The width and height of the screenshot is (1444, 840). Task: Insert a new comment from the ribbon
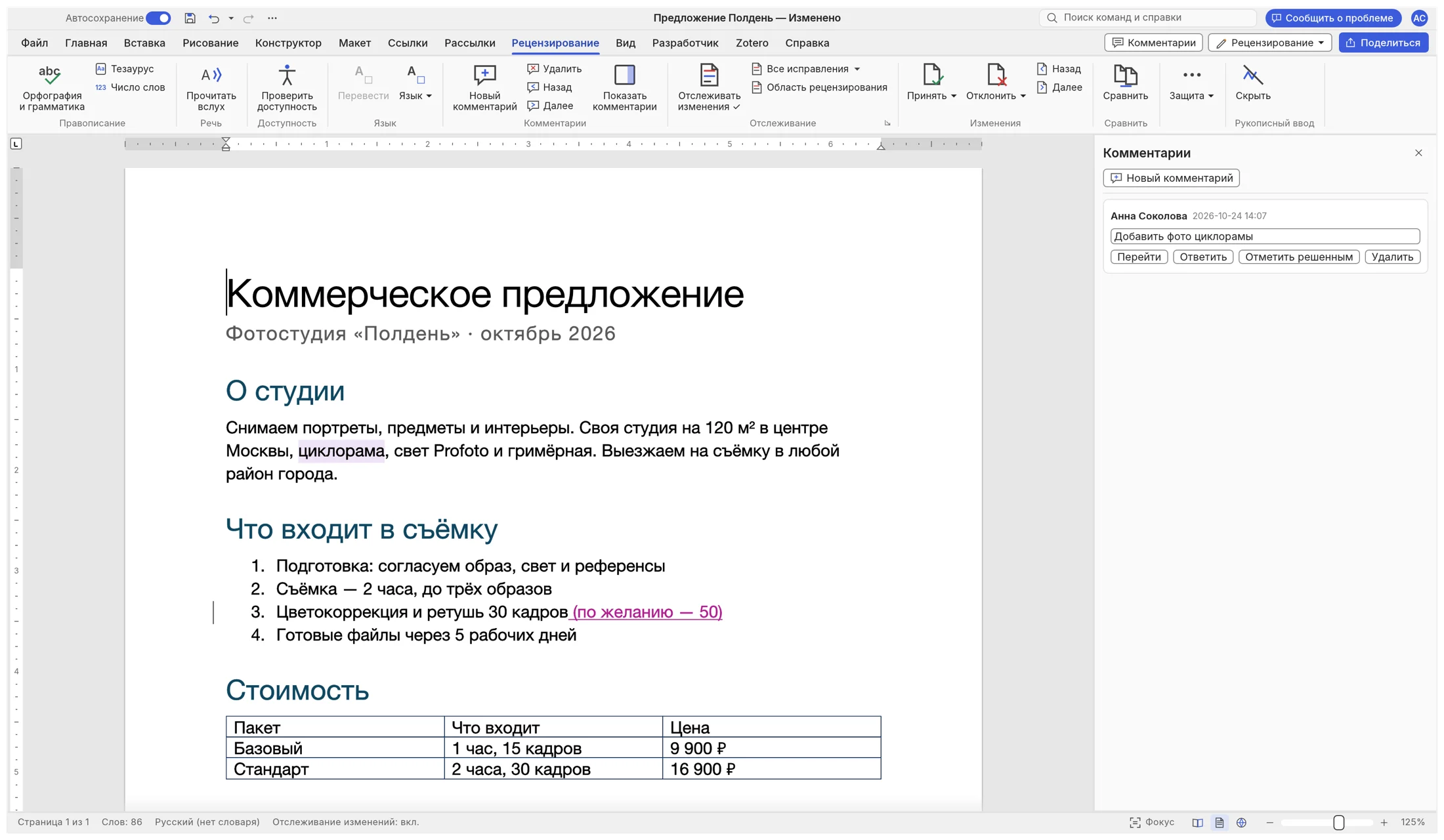[x=484, y=88]
